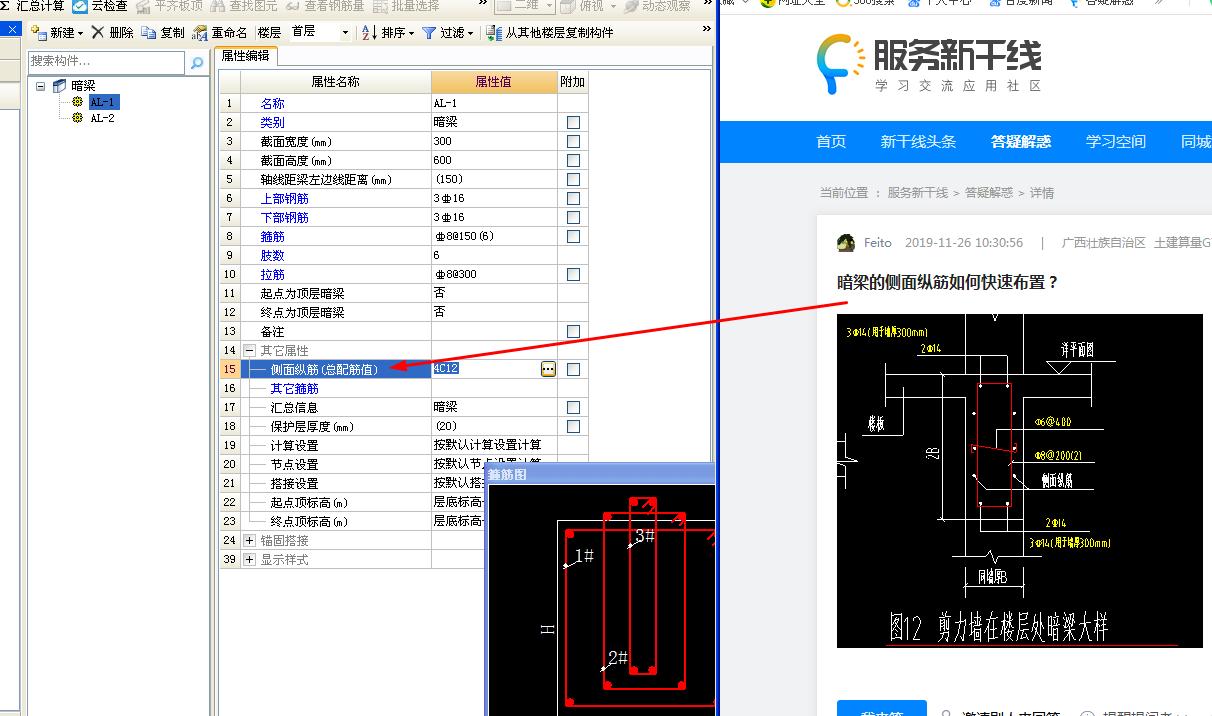The image size is (1212, 716).
Task: Click the 属性值 column header
Action: (x=494, y=81)
